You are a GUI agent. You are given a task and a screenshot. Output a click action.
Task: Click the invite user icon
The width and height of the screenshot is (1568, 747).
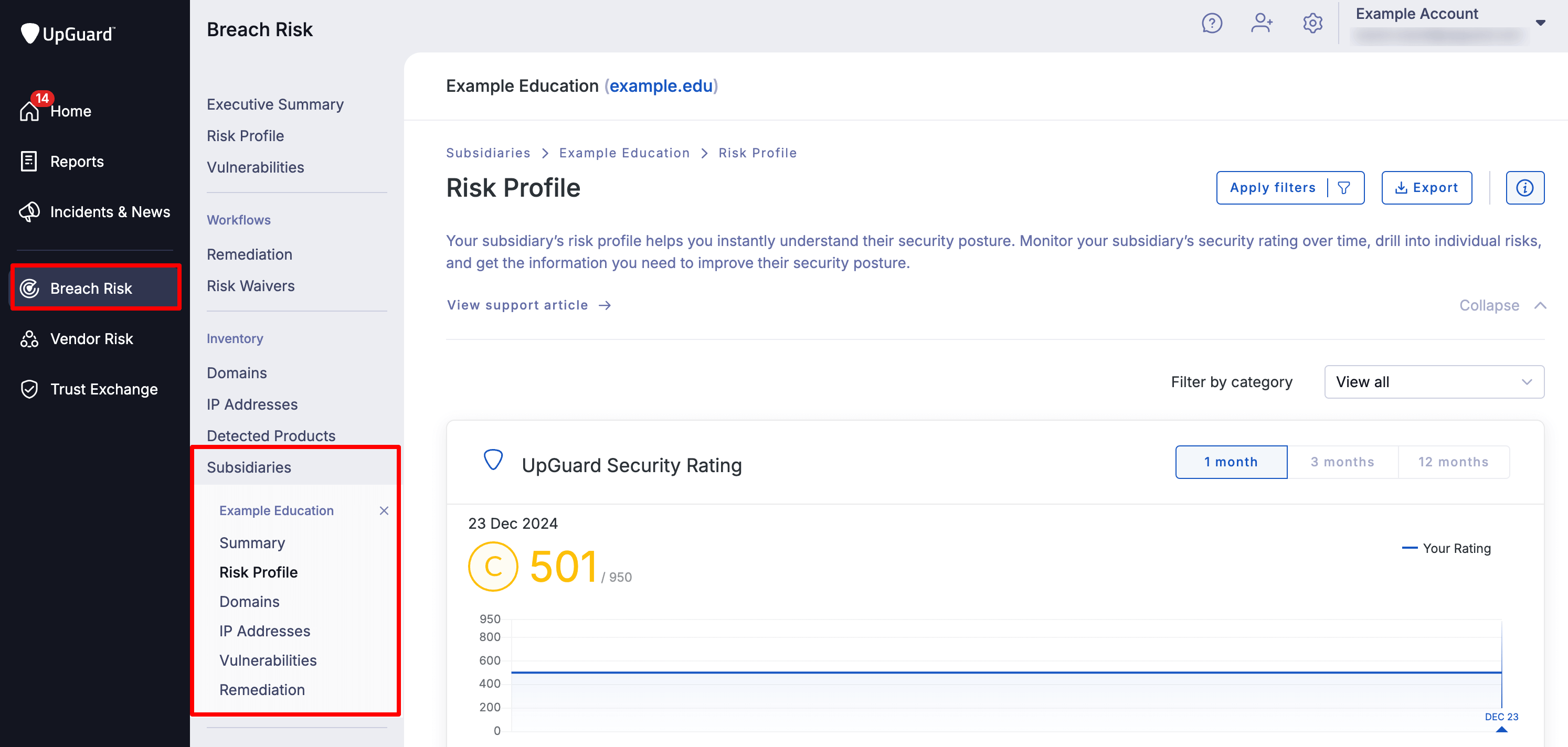coord(1262,23)
